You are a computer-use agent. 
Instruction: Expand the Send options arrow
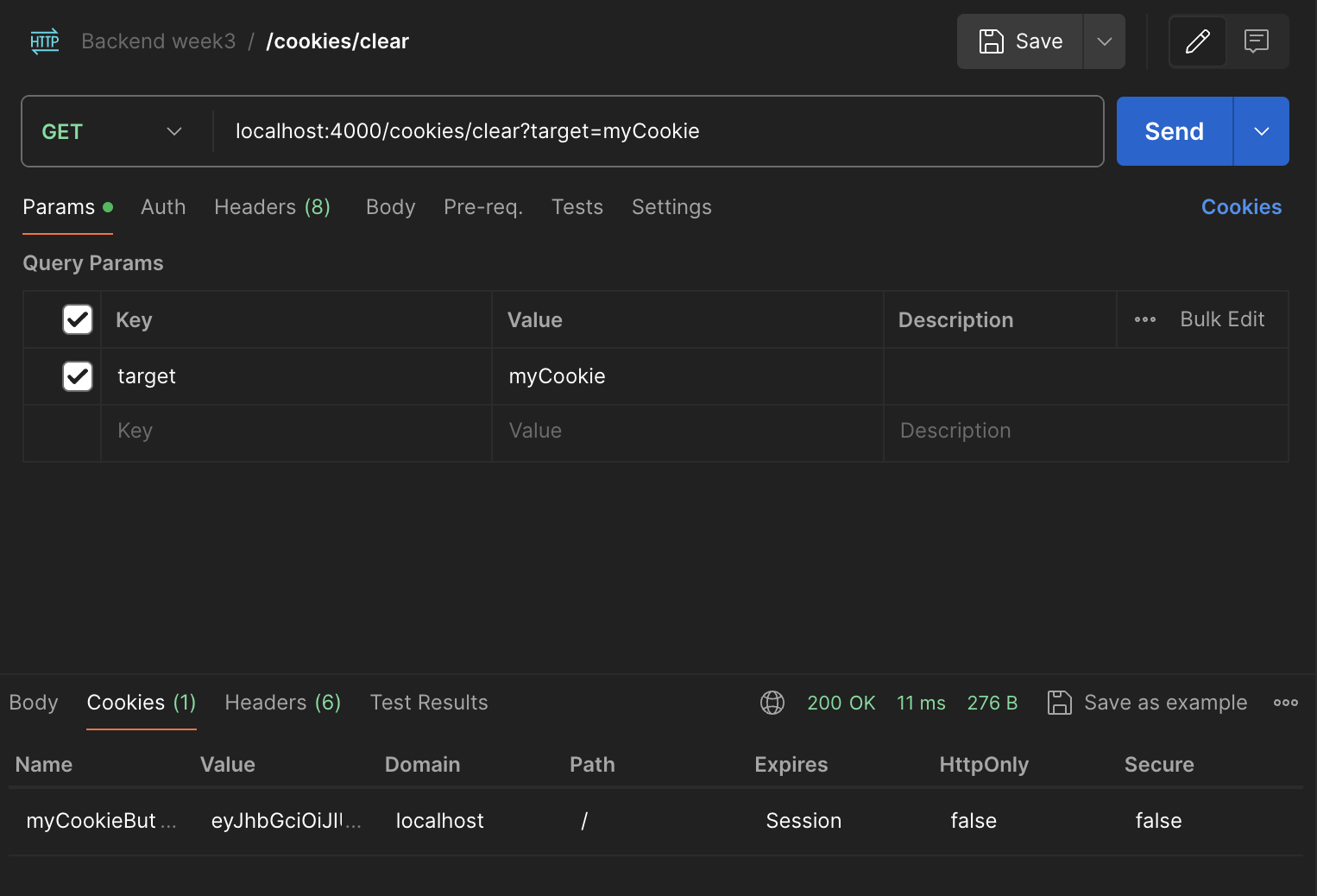(1262, 131)
